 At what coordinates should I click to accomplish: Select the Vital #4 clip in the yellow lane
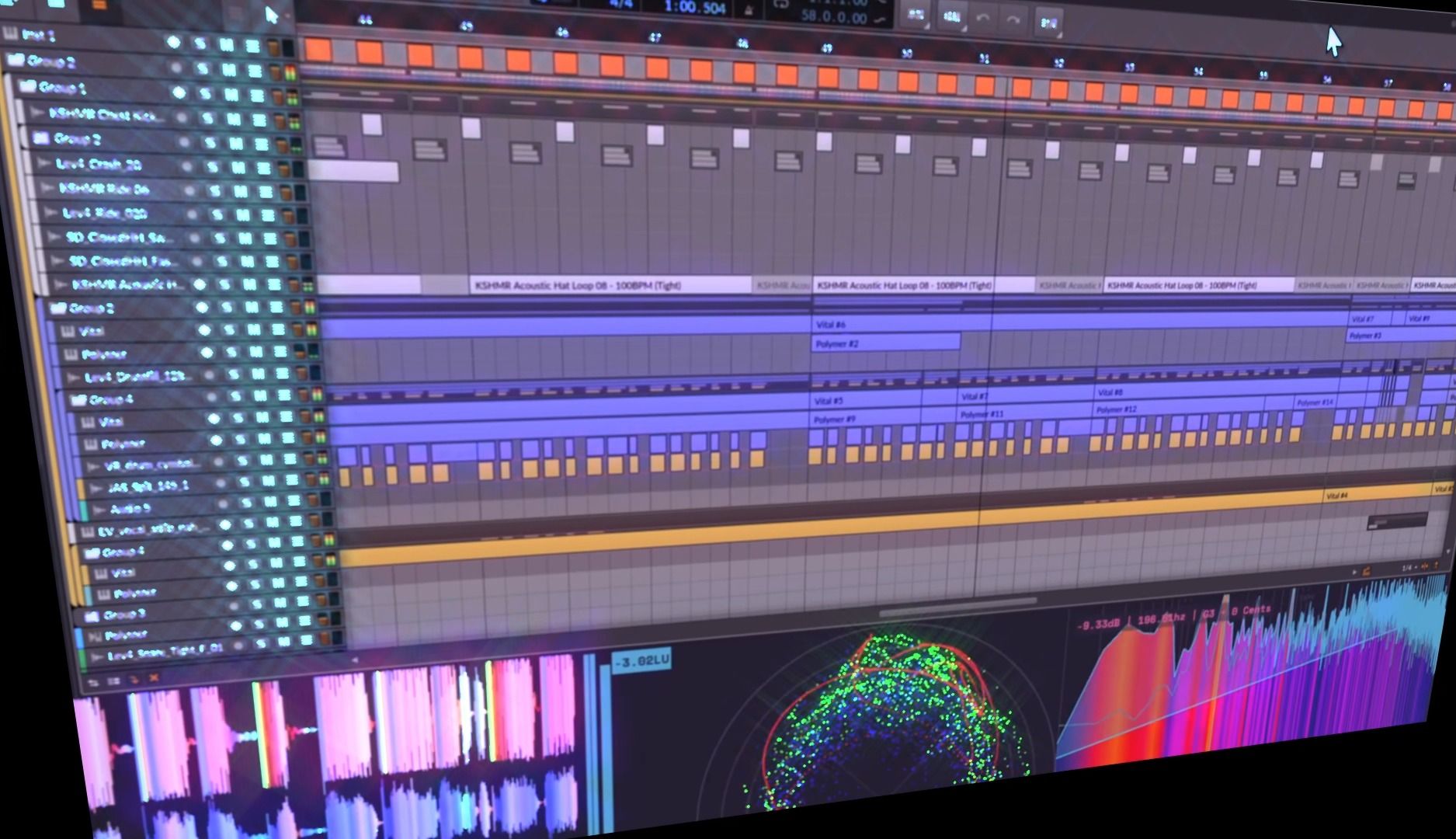point(1376,493)
